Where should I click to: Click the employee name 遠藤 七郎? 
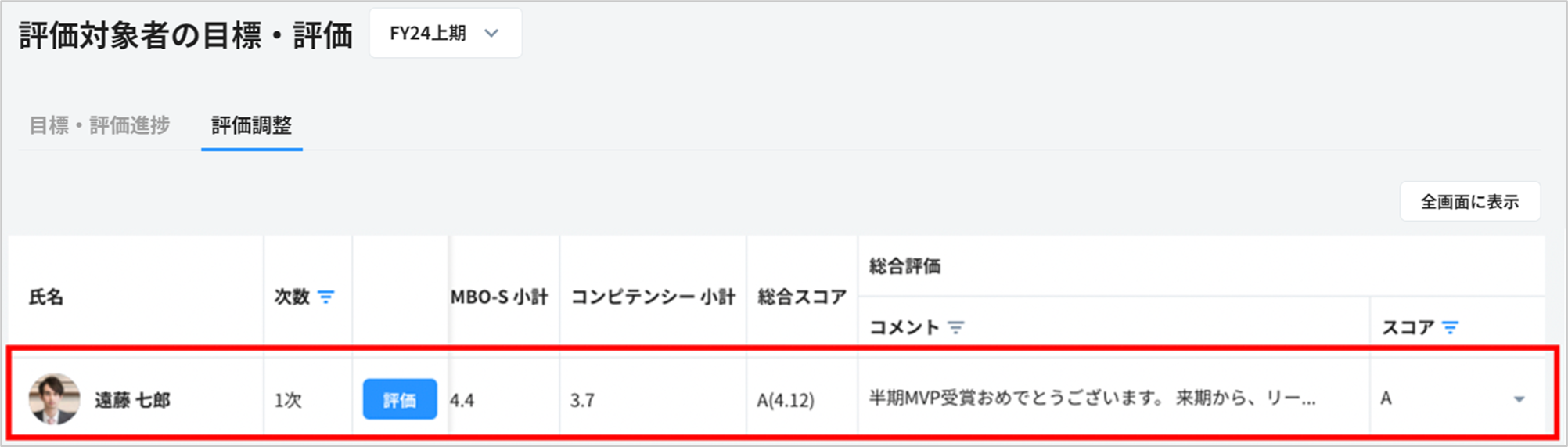click(x=132, y=400)
